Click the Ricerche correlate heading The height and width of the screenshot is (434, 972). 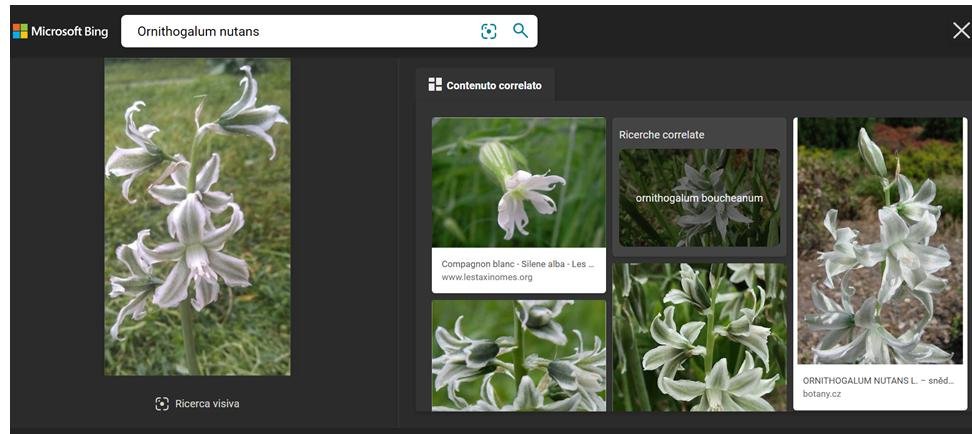click(x=661, y=135)
